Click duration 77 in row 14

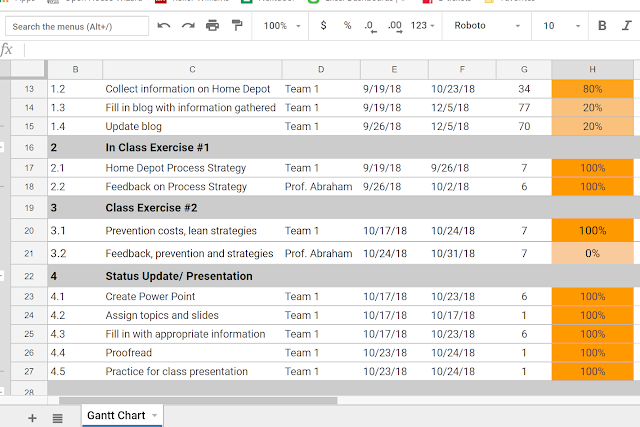point(524,108)
